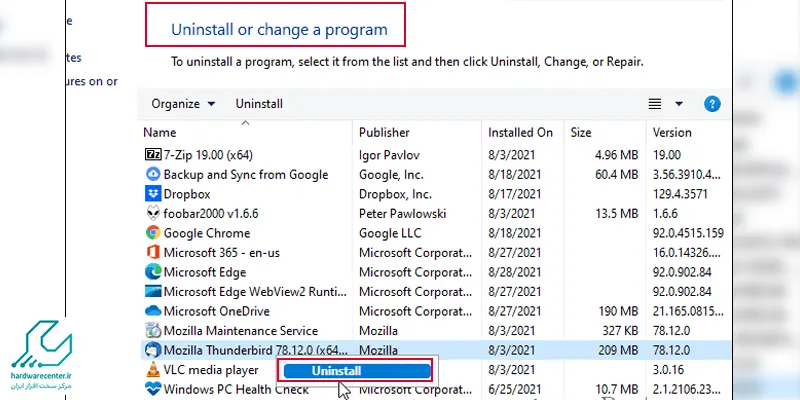Click the 16.0.14326 version cell
The height and width of the screenshot is (400, 800).
(687, 253)
